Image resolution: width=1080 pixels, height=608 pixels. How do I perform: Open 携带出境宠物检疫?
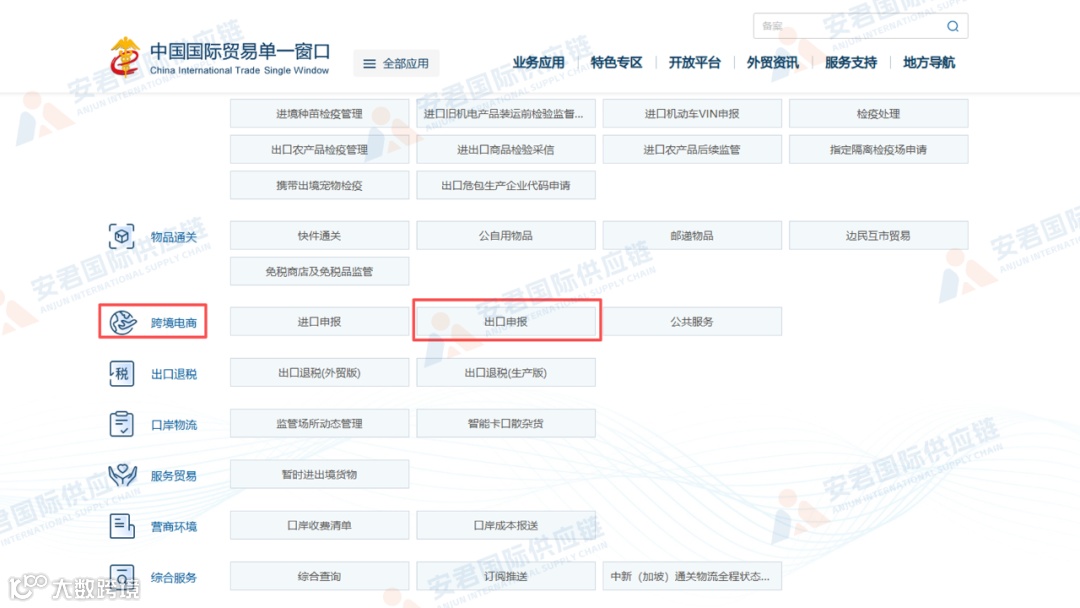coord(320,185)
